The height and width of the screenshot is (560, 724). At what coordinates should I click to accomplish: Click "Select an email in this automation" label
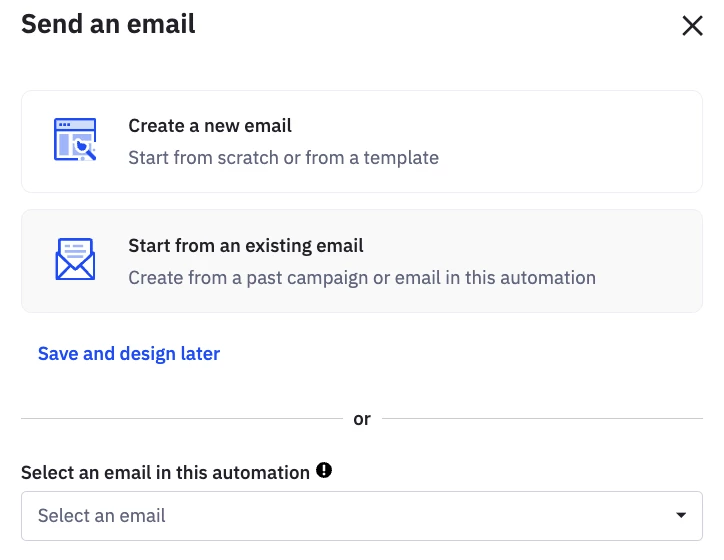[x=165, y=472]
